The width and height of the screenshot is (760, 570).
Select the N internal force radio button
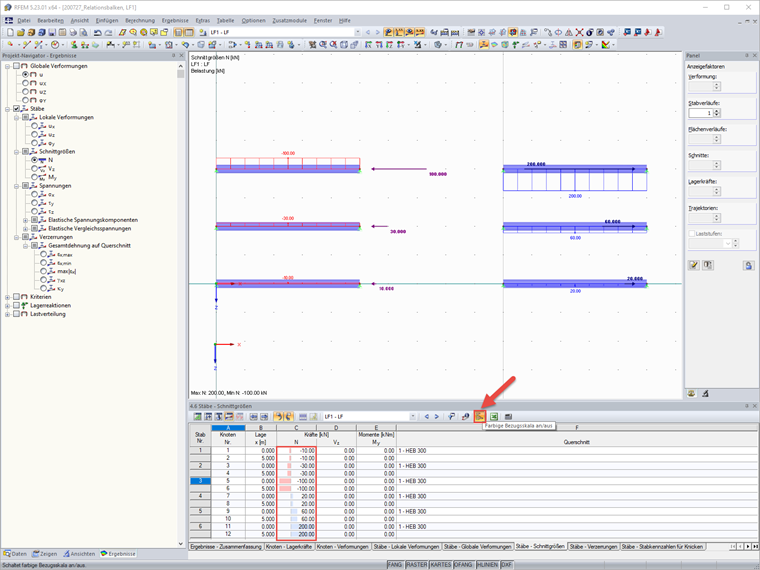[x=34, y=160]
